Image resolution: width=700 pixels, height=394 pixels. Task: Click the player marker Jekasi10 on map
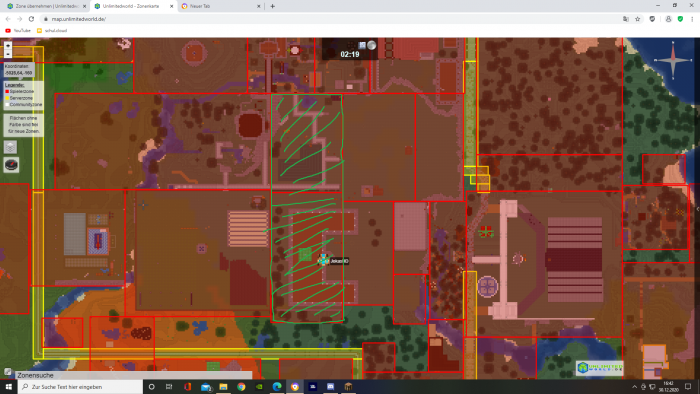pos(323,260)
